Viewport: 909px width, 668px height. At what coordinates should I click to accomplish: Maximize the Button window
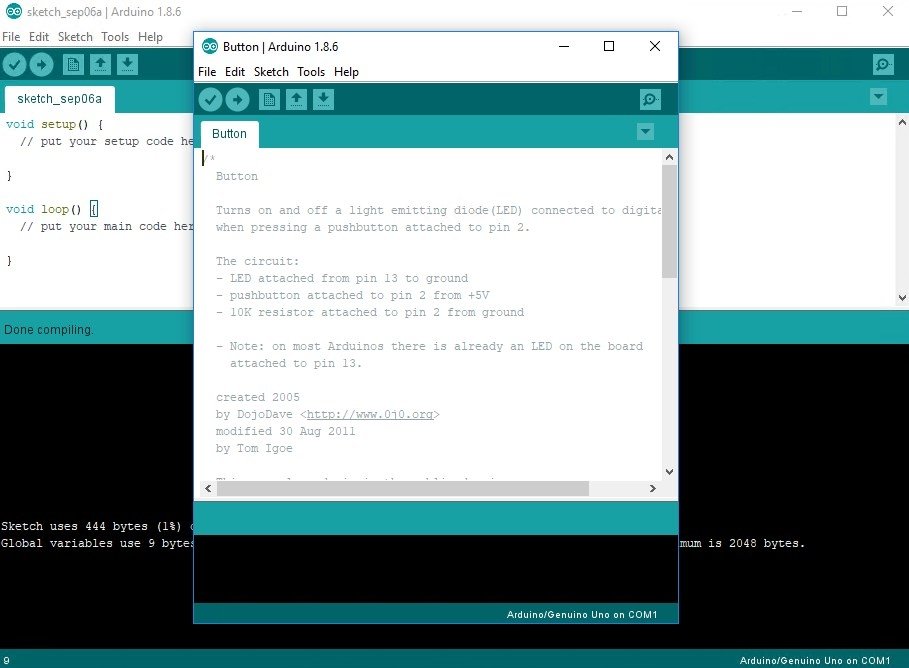coord(609,46)
